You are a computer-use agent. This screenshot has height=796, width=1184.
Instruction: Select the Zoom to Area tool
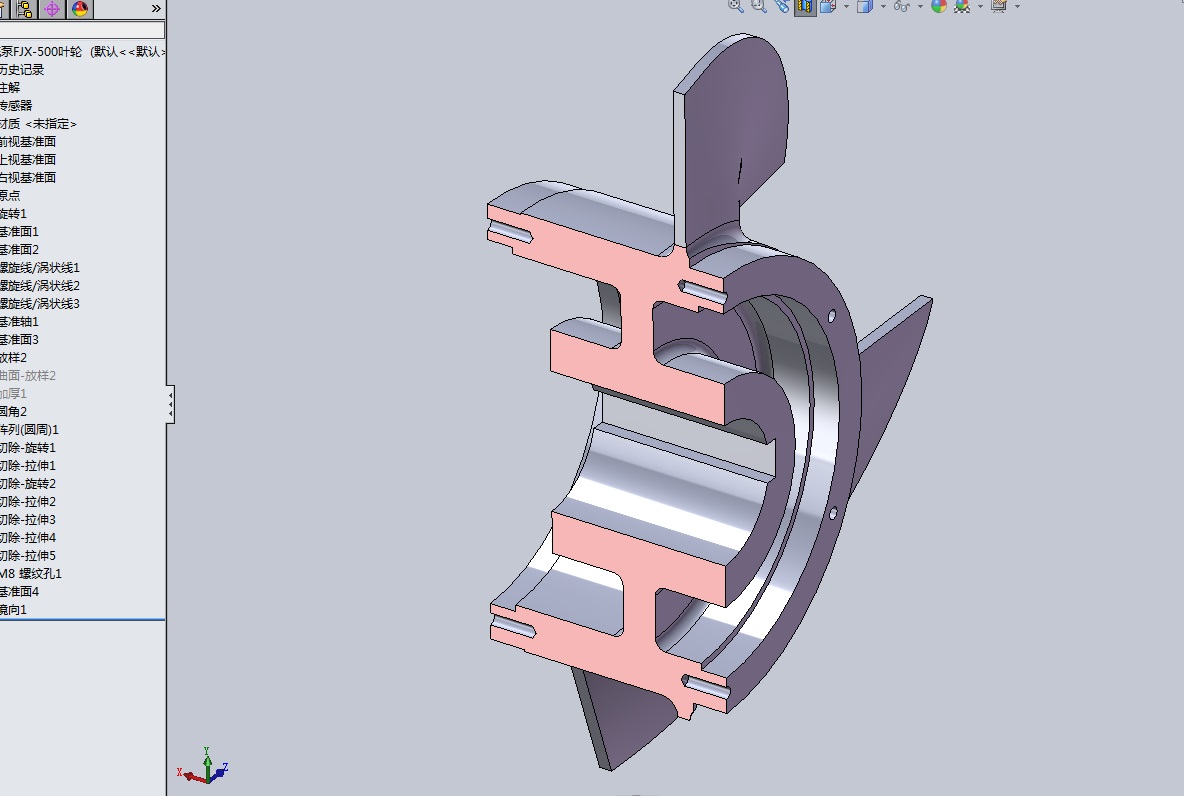[758, 6]
